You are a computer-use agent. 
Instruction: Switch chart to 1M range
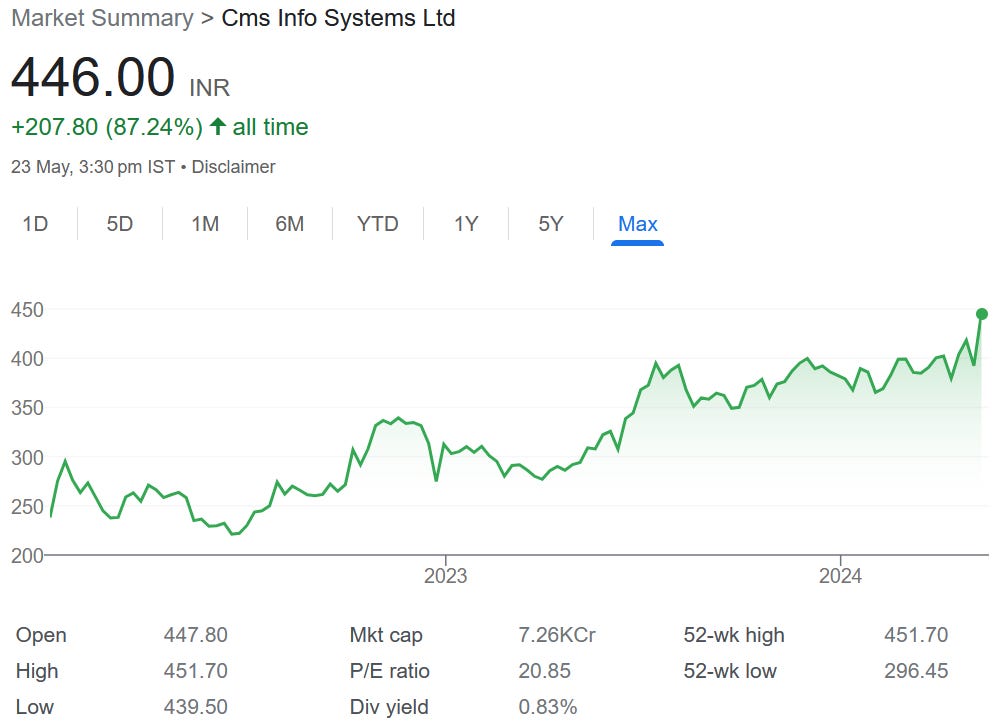(x=205, y=224)
